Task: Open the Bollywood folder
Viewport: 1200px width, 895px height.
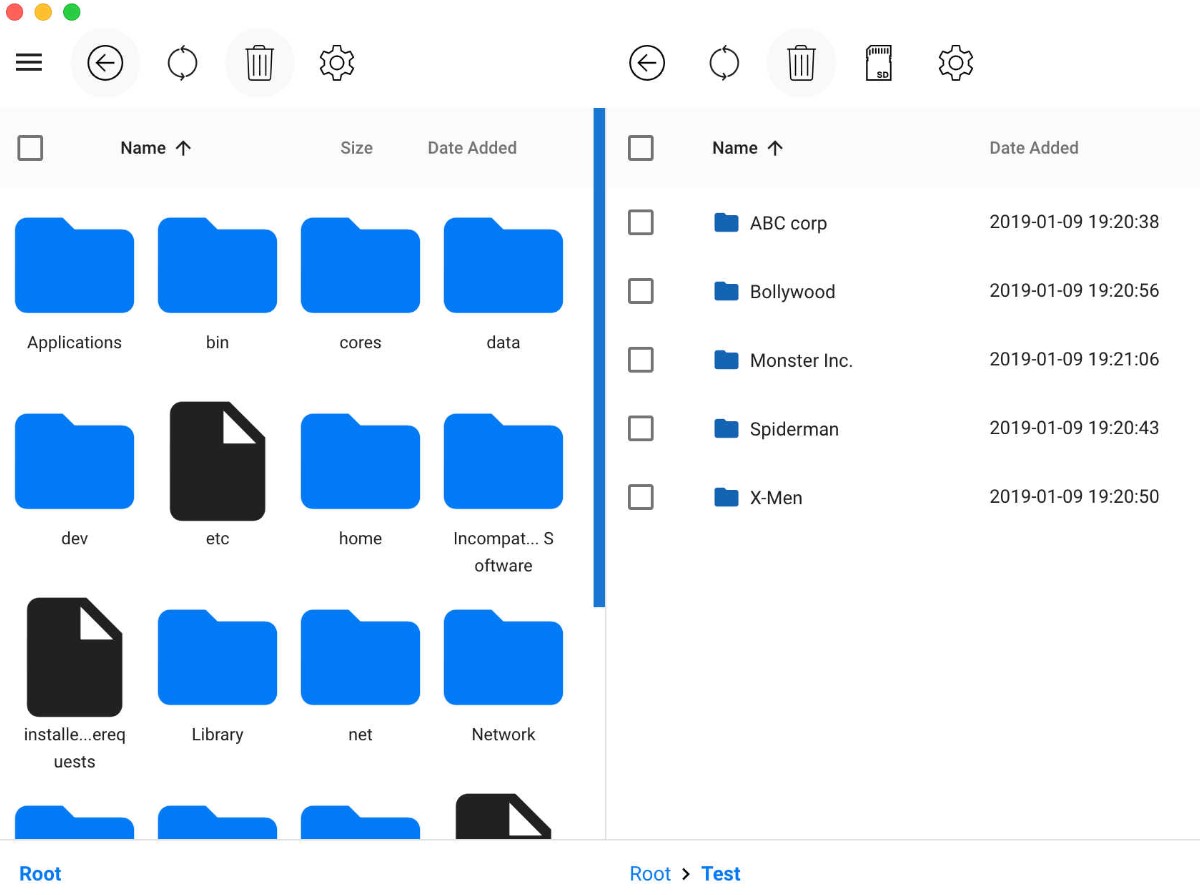Action: point(792,291)
